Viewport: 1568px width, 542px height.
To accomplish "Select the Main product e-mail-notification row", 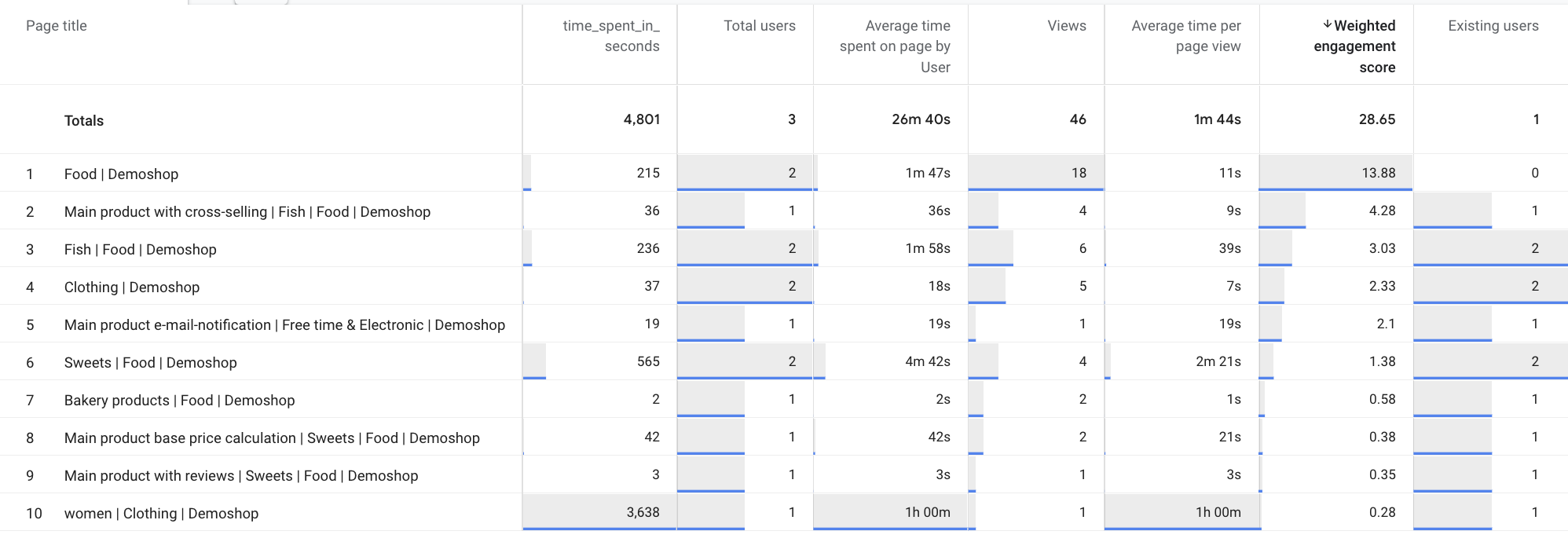I will coord(284,325).
